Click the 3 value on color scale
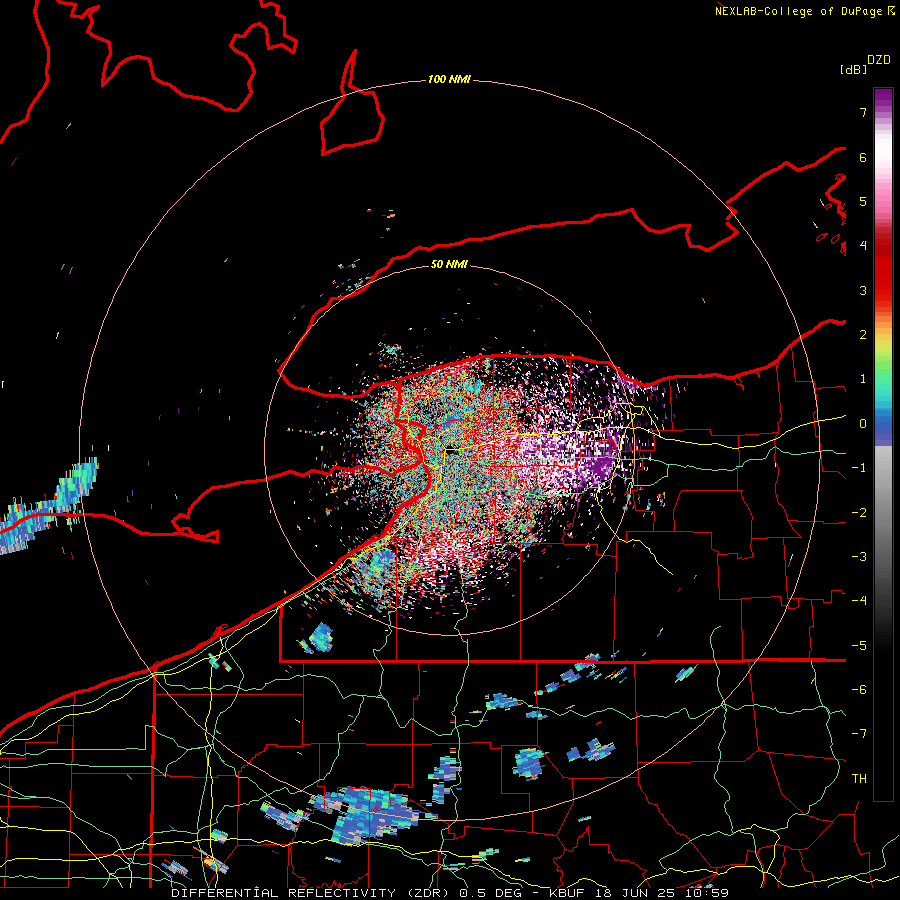Viewport: 900px width, 900px height. click(863, 290)
